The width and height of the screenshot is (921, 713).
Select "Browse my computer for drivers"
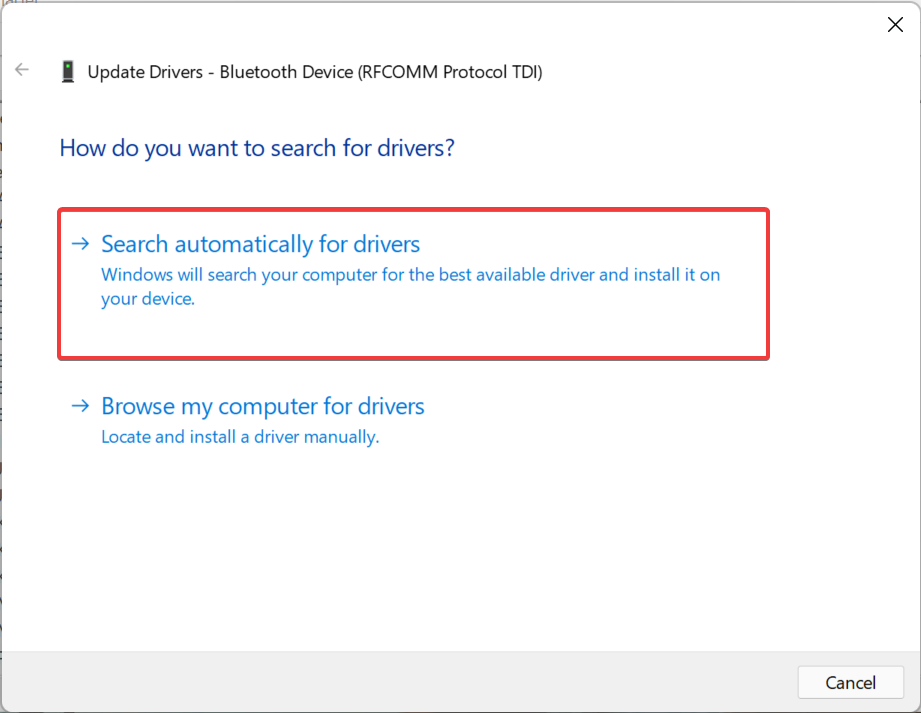click(263, 406)
